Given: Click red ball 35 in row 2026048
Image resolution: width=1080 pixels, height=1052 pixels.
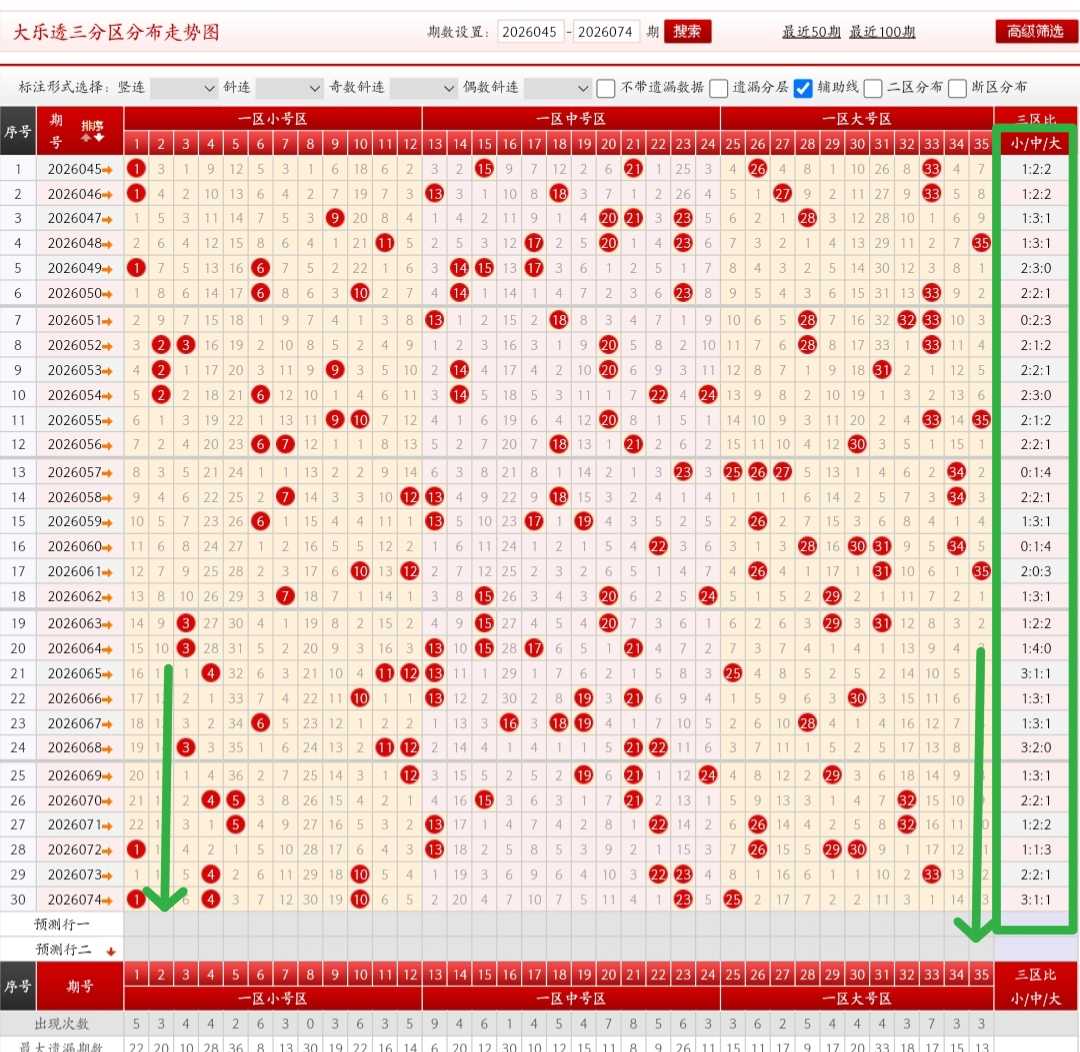Looking at the screenshot, I should point(982,243).
